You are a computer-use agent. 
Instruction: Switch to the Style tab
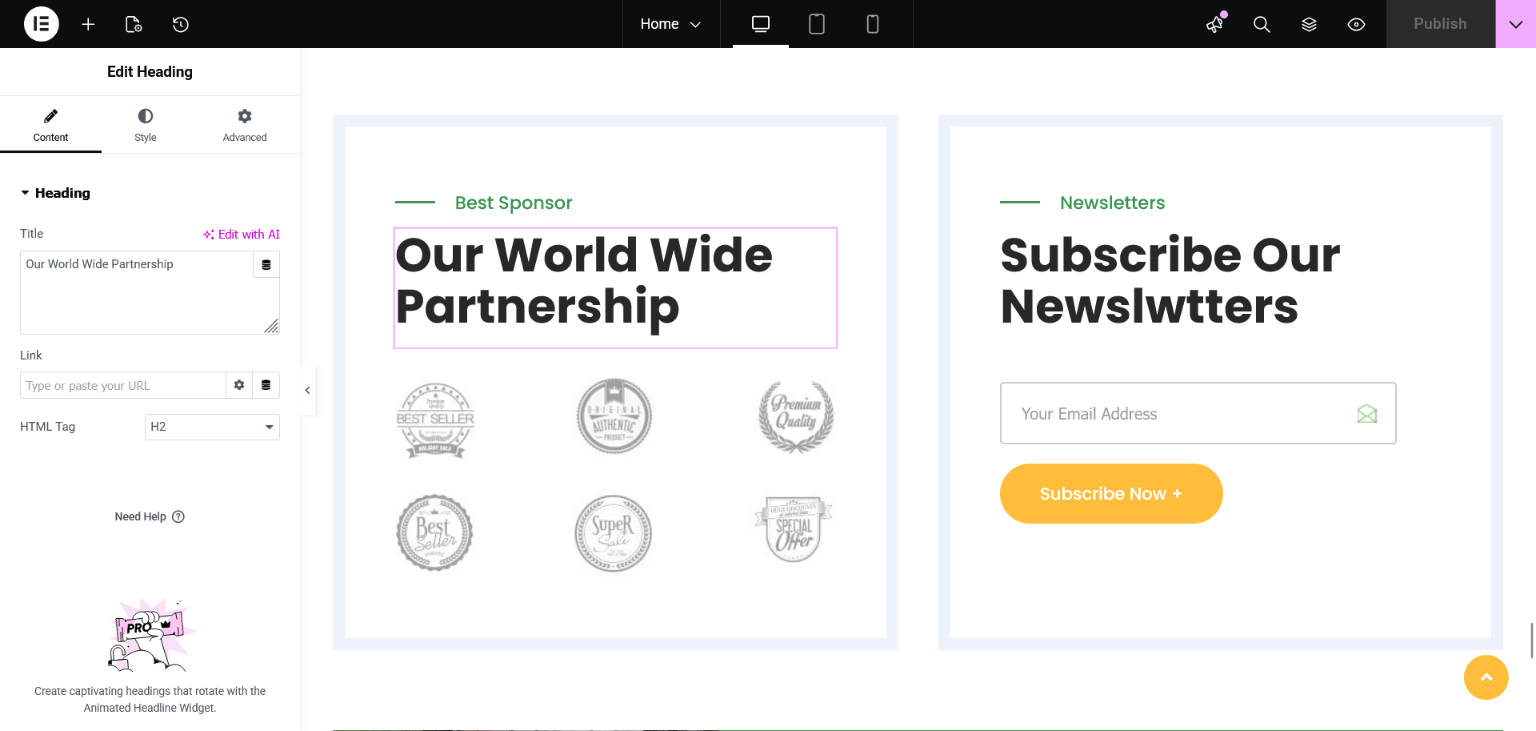pyautogui.click(x=145, y=126)
